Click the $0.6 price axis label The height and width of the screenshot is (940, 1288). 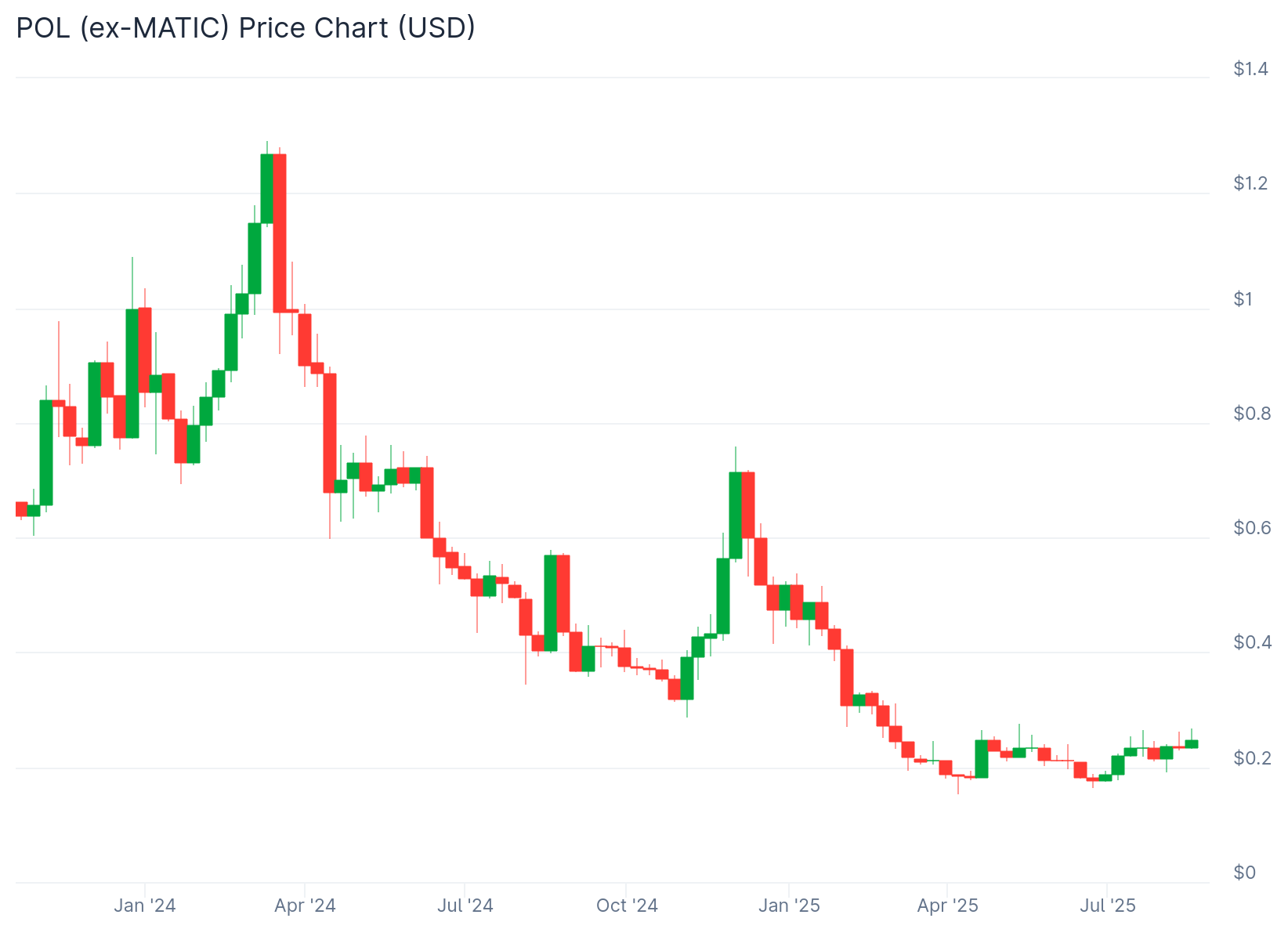coord(1252,528)
